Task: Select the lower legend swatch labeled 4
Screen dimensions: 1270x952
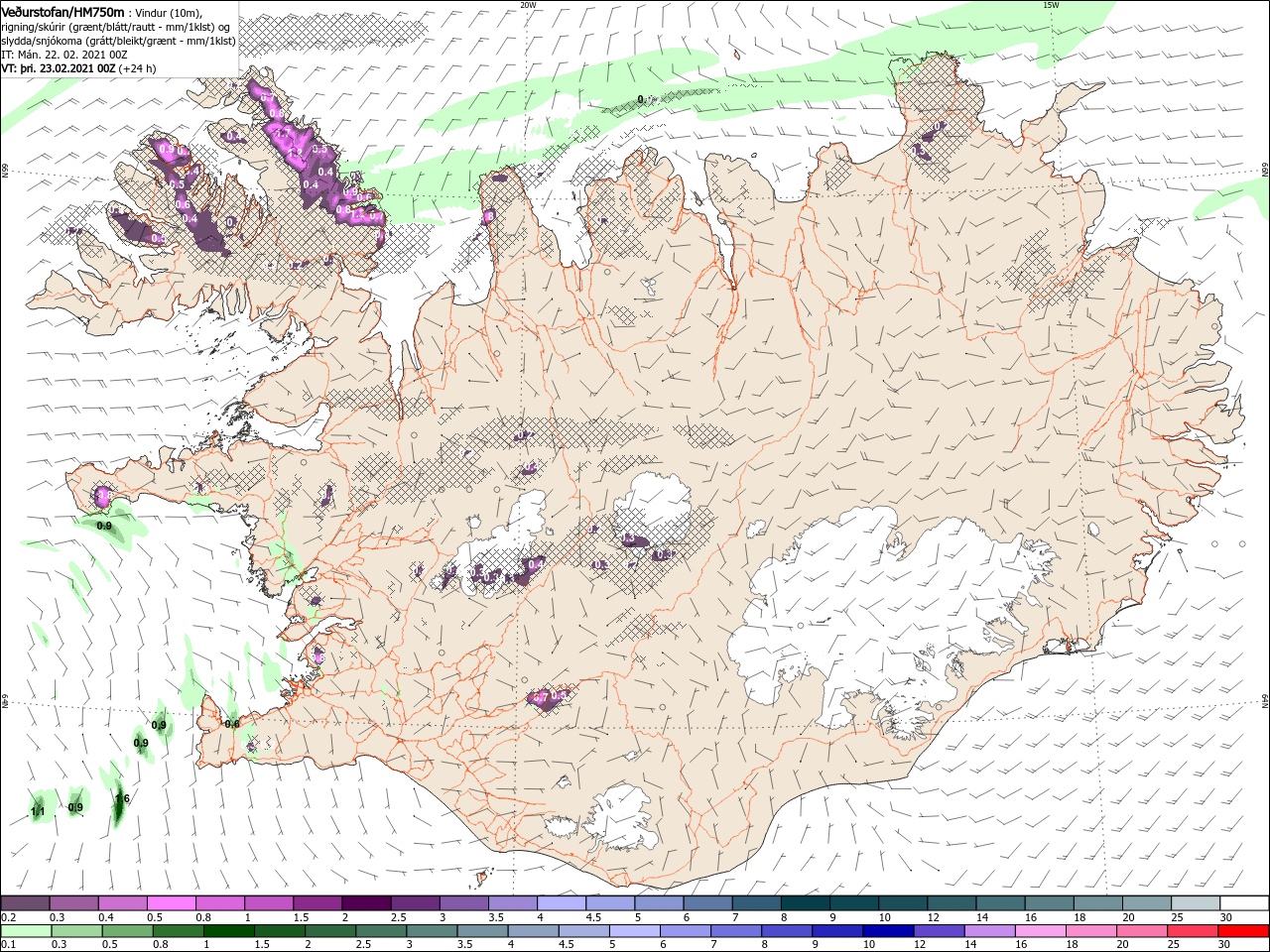Action: pos(533,931)
